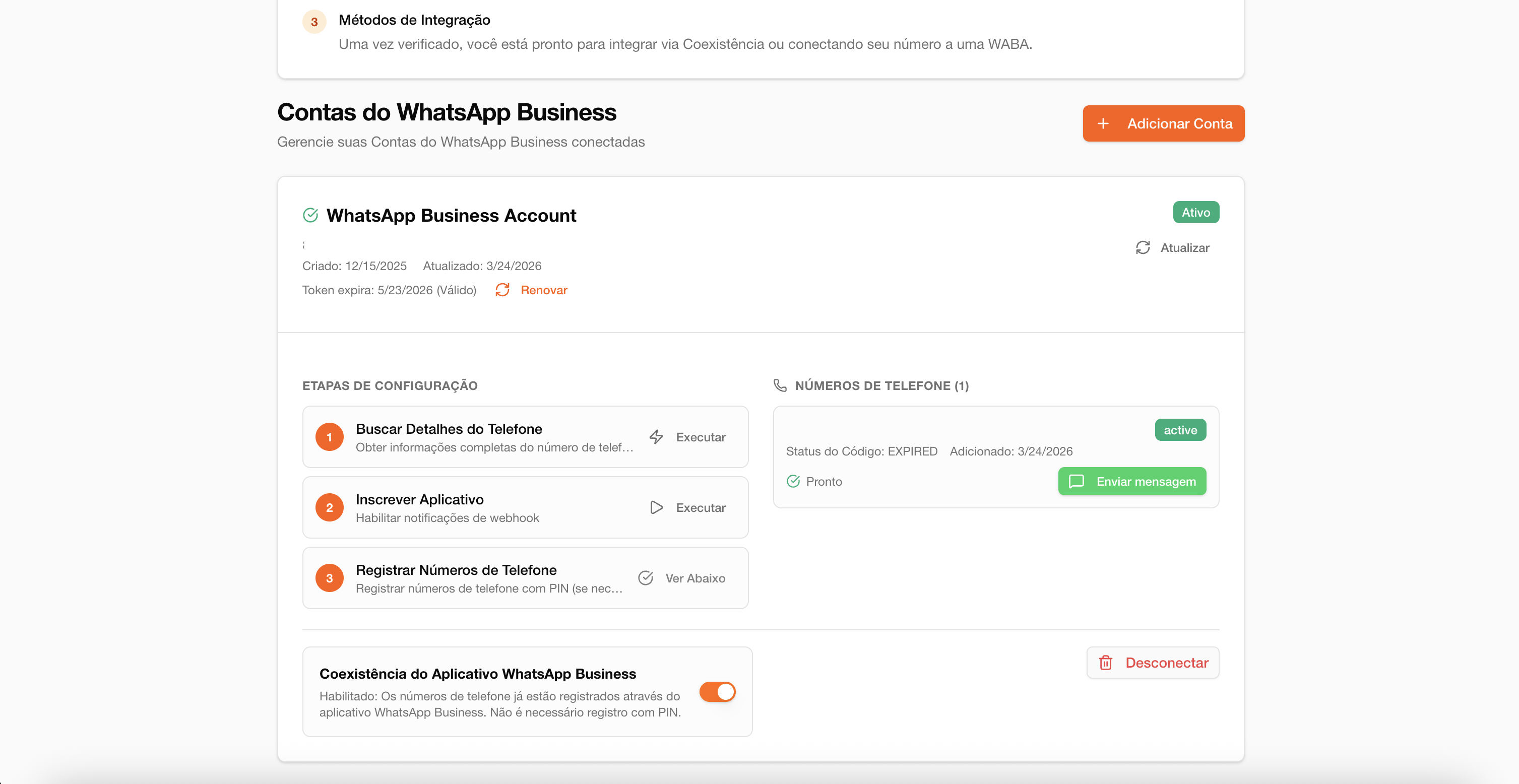Click the chat bubble icon in Enviar mensagem
1519x784 pixels.
[1075, 482]
